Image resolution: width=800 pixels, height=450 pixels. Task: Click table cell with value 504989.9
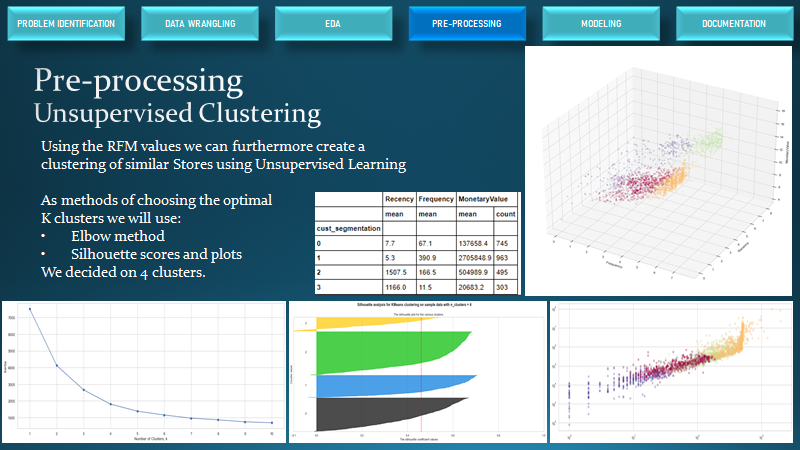[473, 272]
